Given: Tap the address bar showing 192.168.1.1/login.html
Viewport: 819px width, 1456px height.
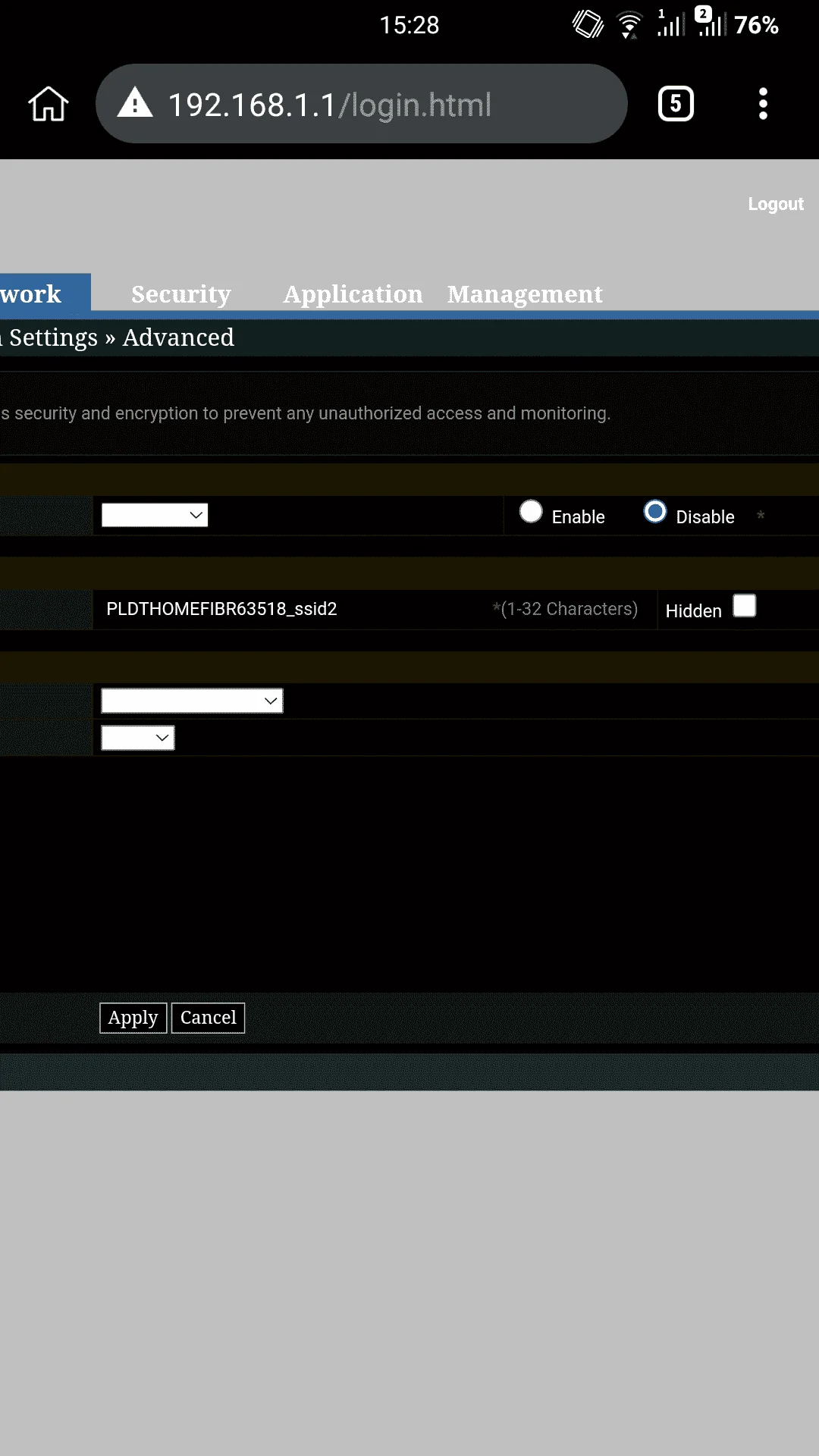Looking at the screenshot, I should pos(362,104).
